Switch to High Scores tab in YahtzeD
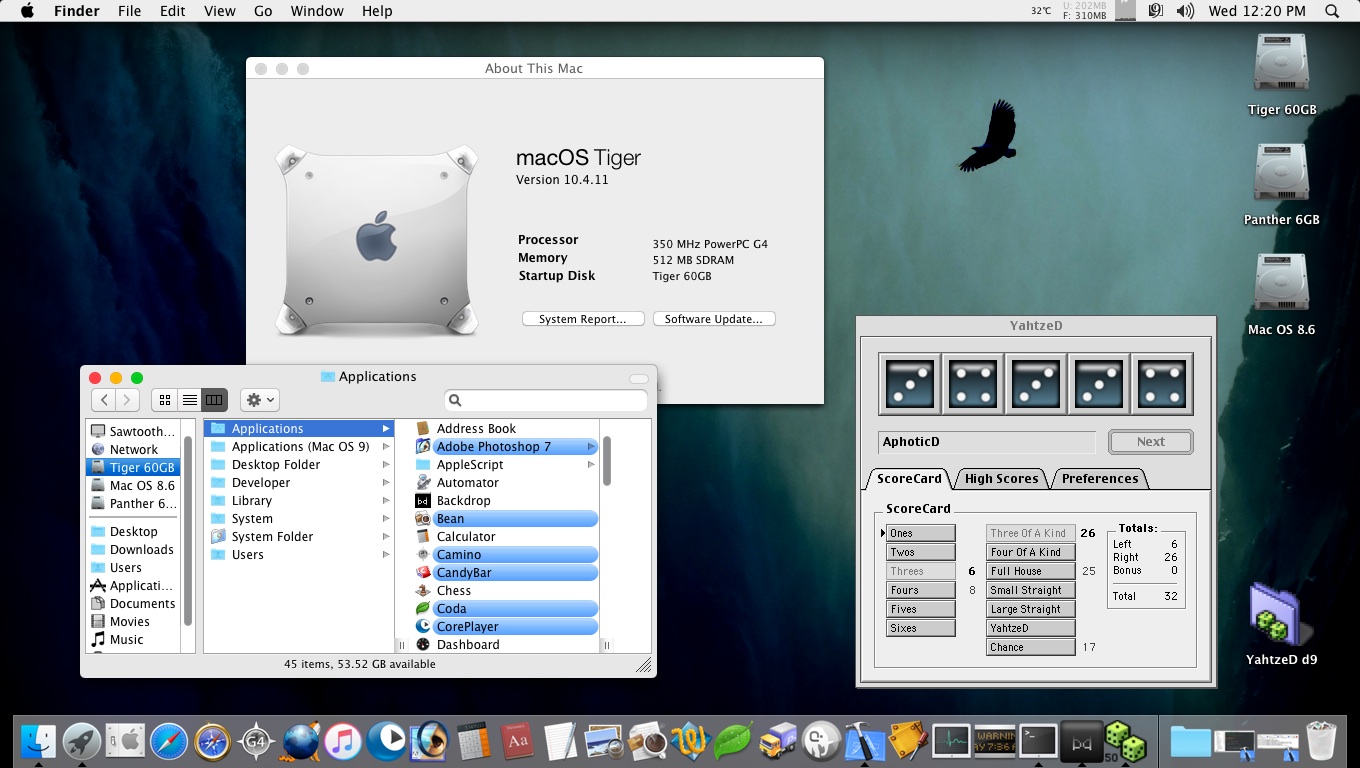The width and height of the screenshot is (1360, 768). [1001, 479]
